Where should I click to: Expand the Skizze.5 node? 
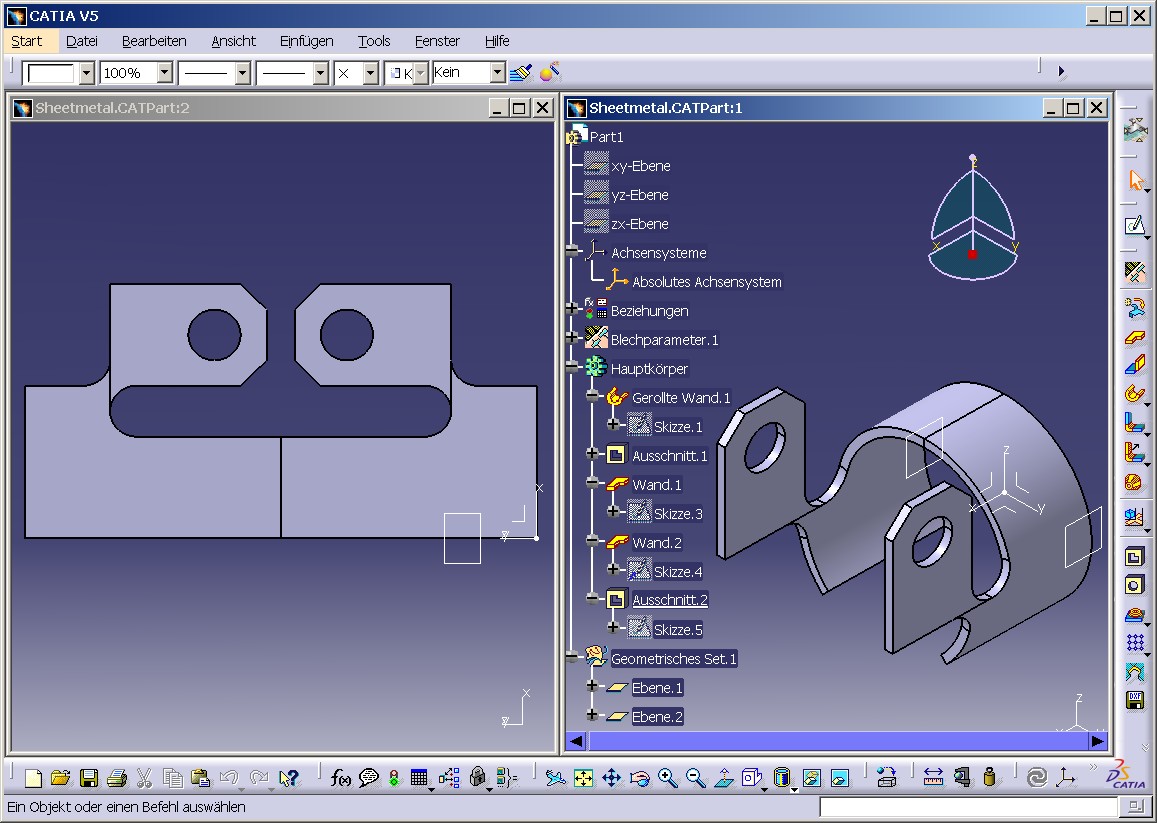pos(613,627)
